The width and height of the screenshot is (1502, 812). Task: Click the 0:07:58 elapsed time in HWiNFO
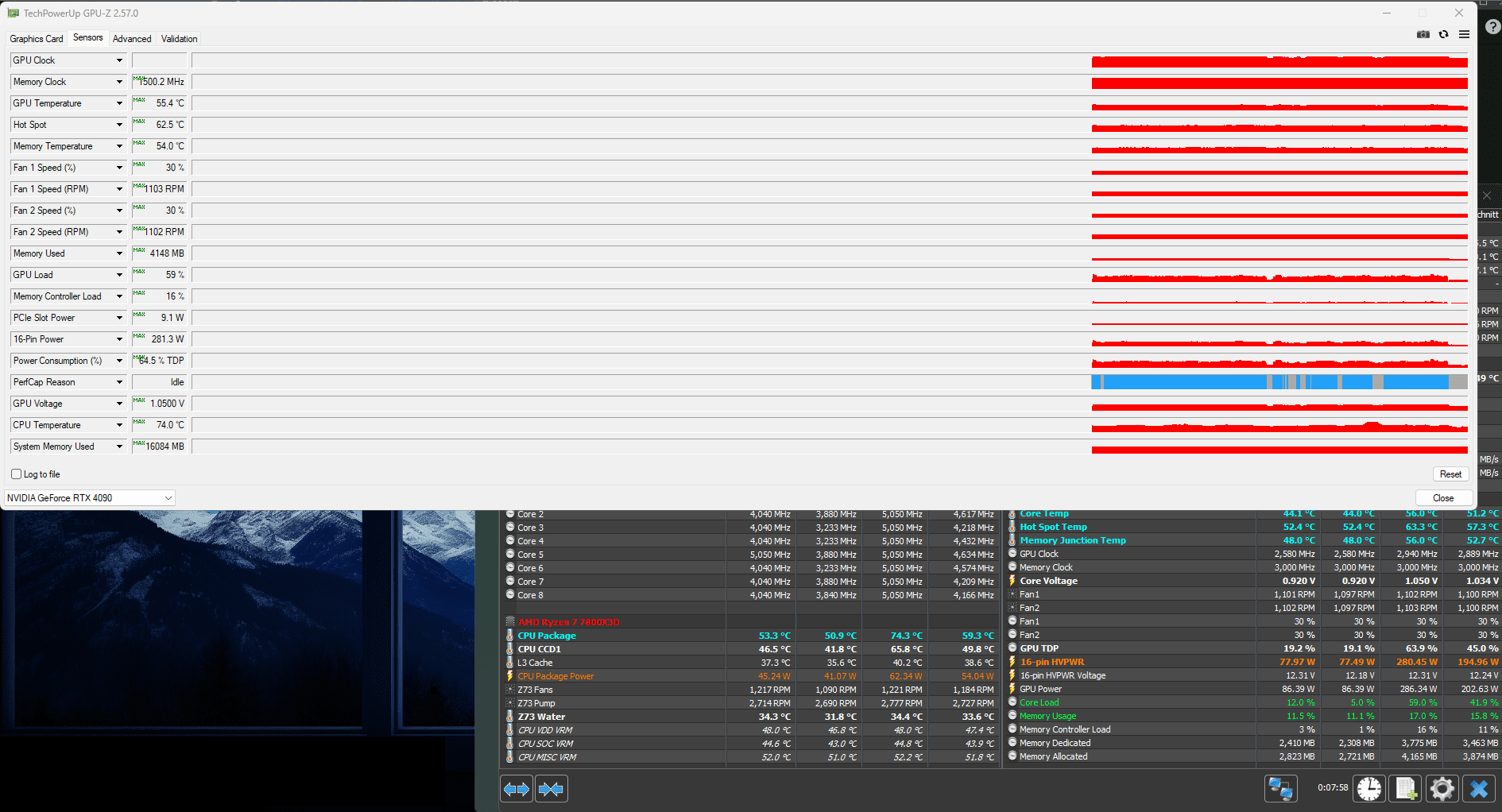point(1333,788)
